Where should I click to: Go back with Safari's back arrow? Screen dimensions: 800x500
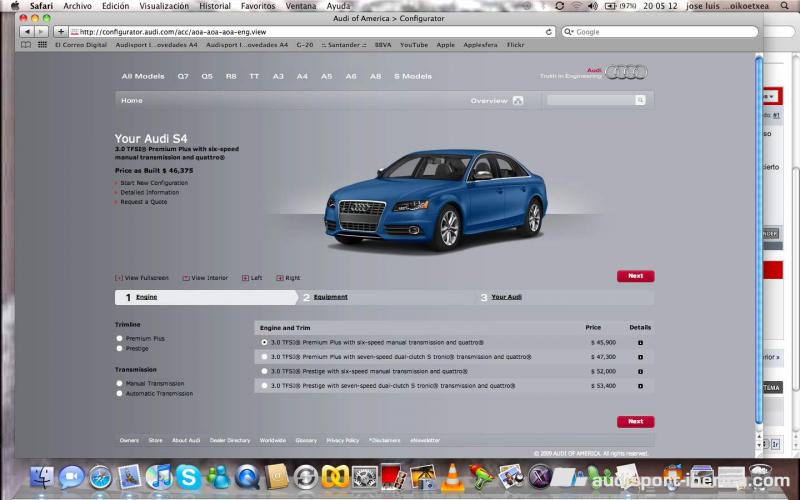point(27,32)
